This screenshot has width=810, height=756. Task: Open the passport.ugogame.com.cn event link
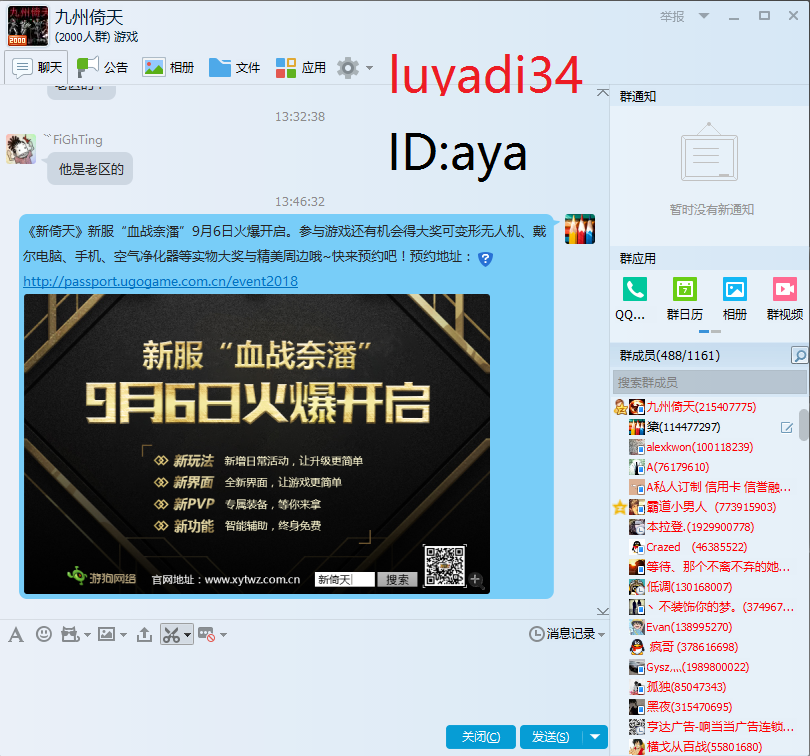160,281
